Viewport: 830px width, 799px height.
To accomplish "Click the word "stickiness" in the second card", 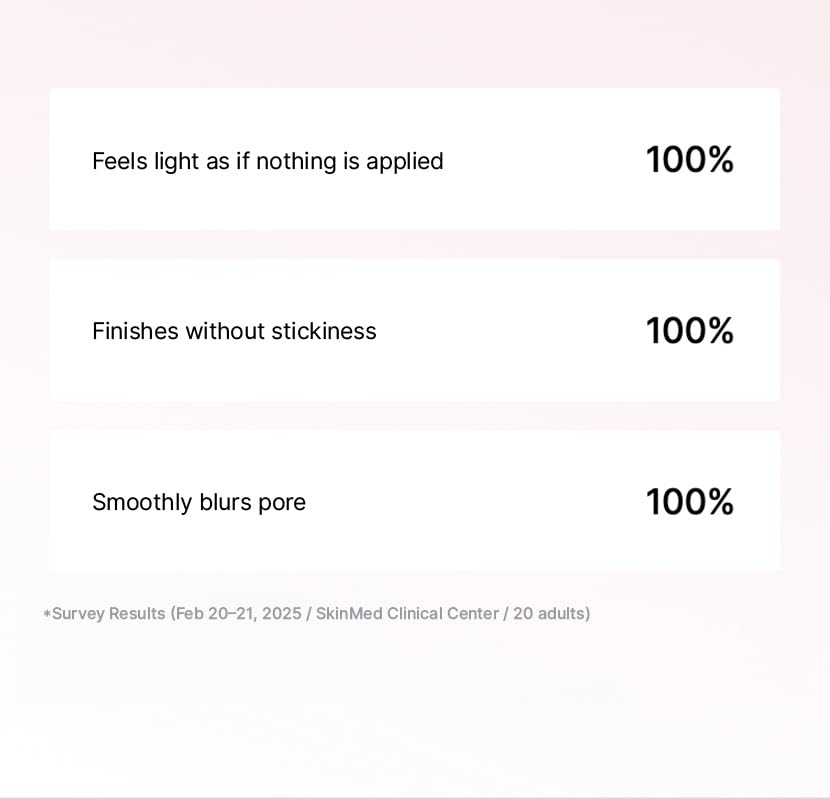I will (324, 331).
